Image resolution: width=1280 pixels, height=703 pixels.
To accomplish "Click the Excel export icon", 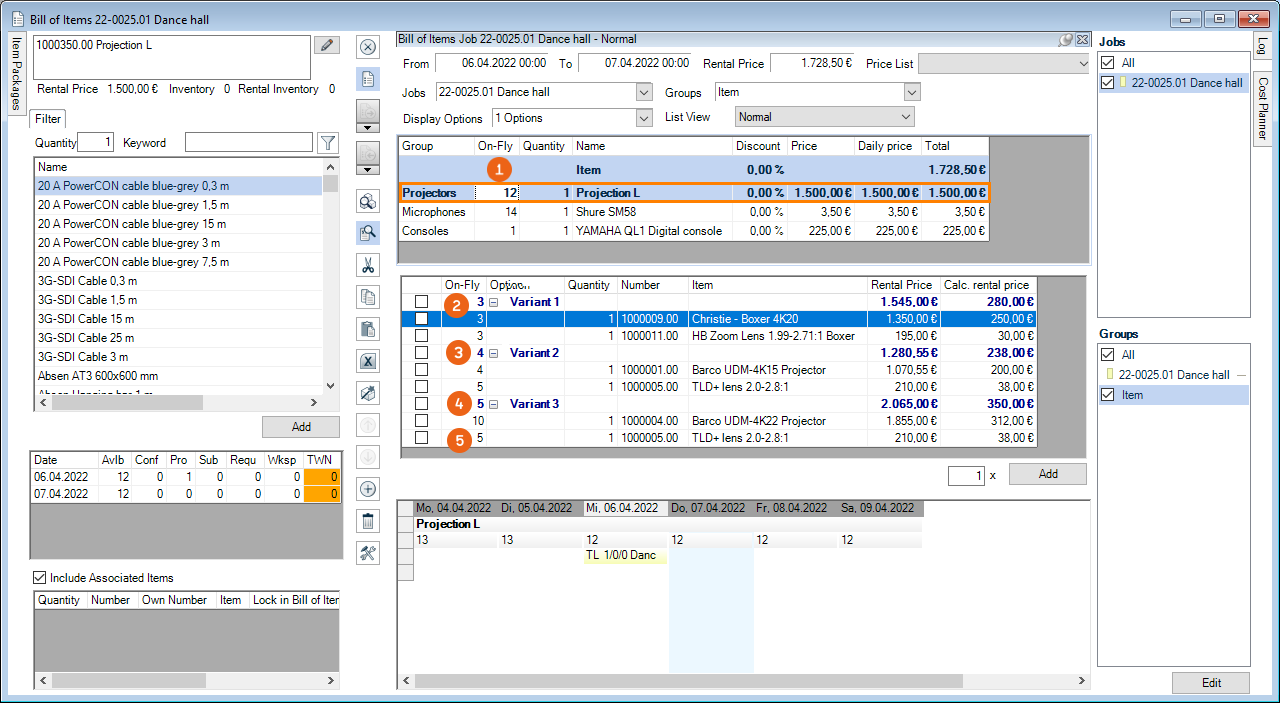I will (x=368, y=361).
